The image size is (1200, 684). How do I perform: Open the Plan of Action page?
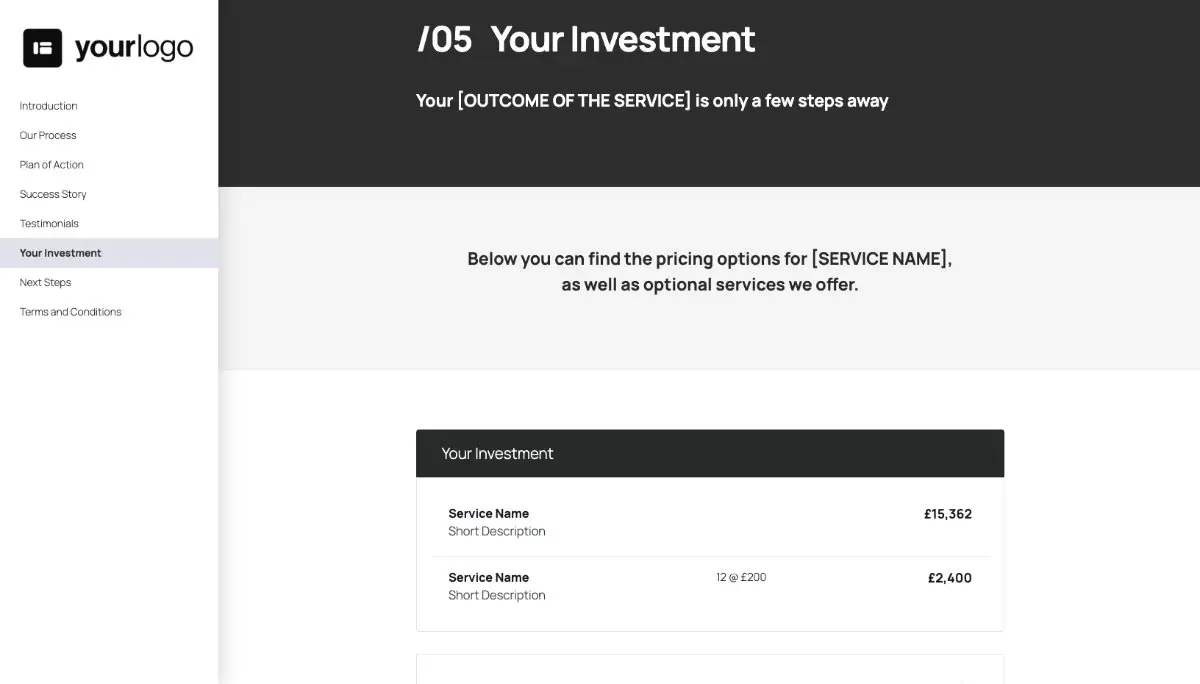click(51, 164)
